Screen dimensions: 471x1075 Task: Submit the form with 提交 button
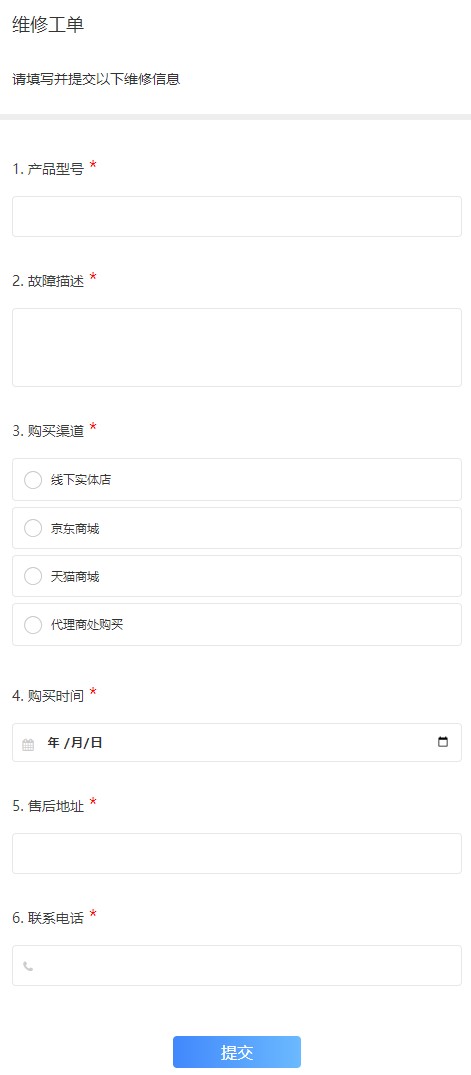[237, 1052]
